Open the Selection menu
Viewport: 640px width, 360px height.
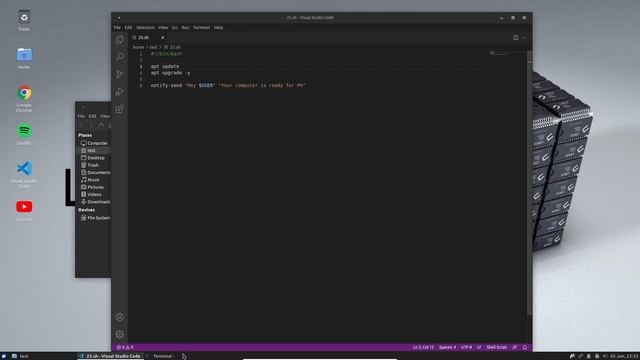click(x=145, y=27)
